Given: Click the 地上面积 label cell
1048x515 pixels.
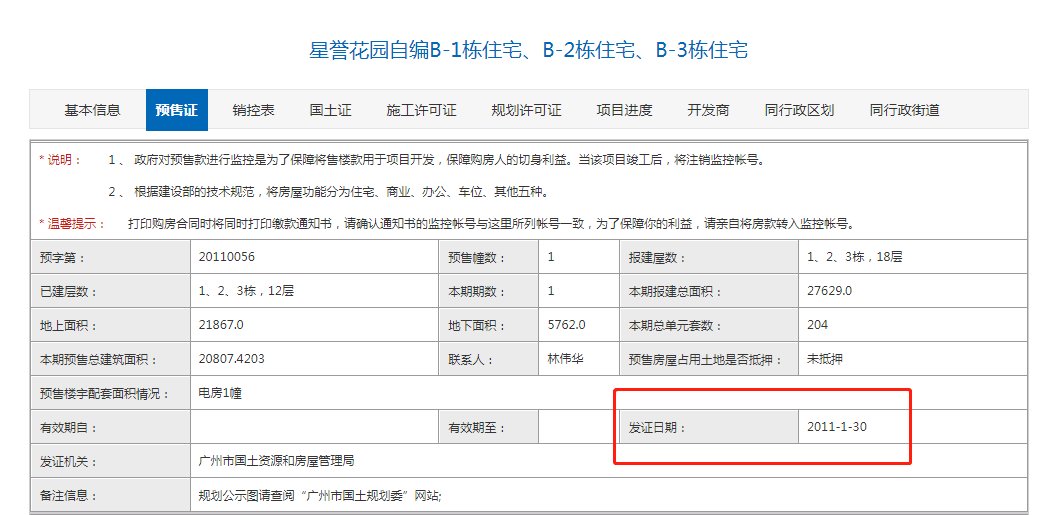Looking at the screenshot, I should click(110, 325).
